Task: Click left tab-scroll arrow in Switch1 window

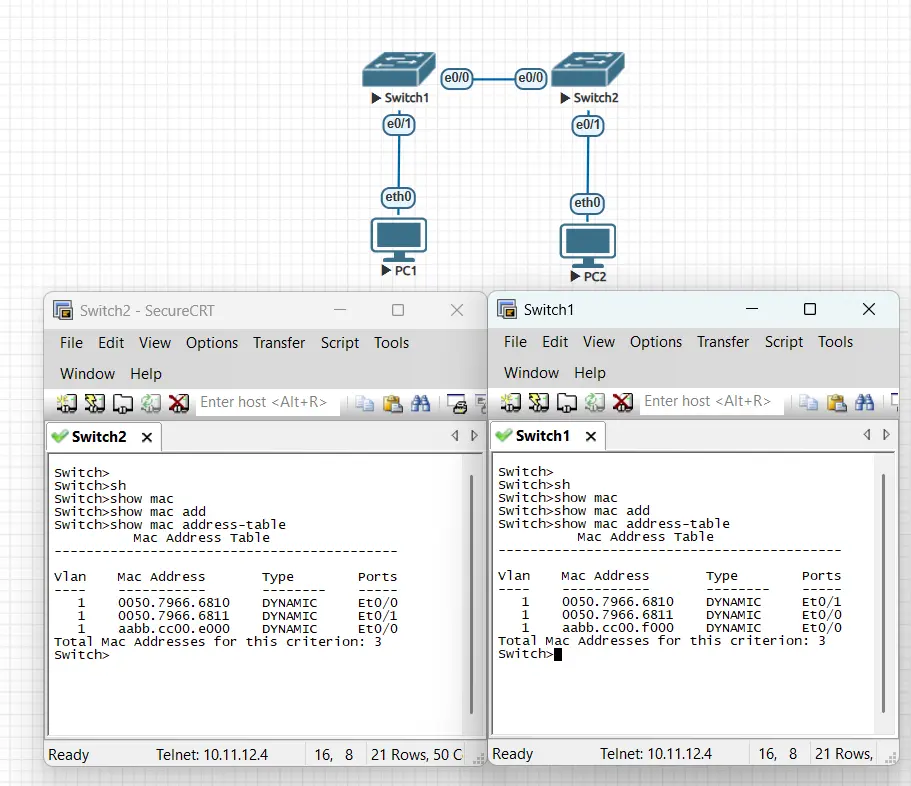Action: tap(867, 434)
